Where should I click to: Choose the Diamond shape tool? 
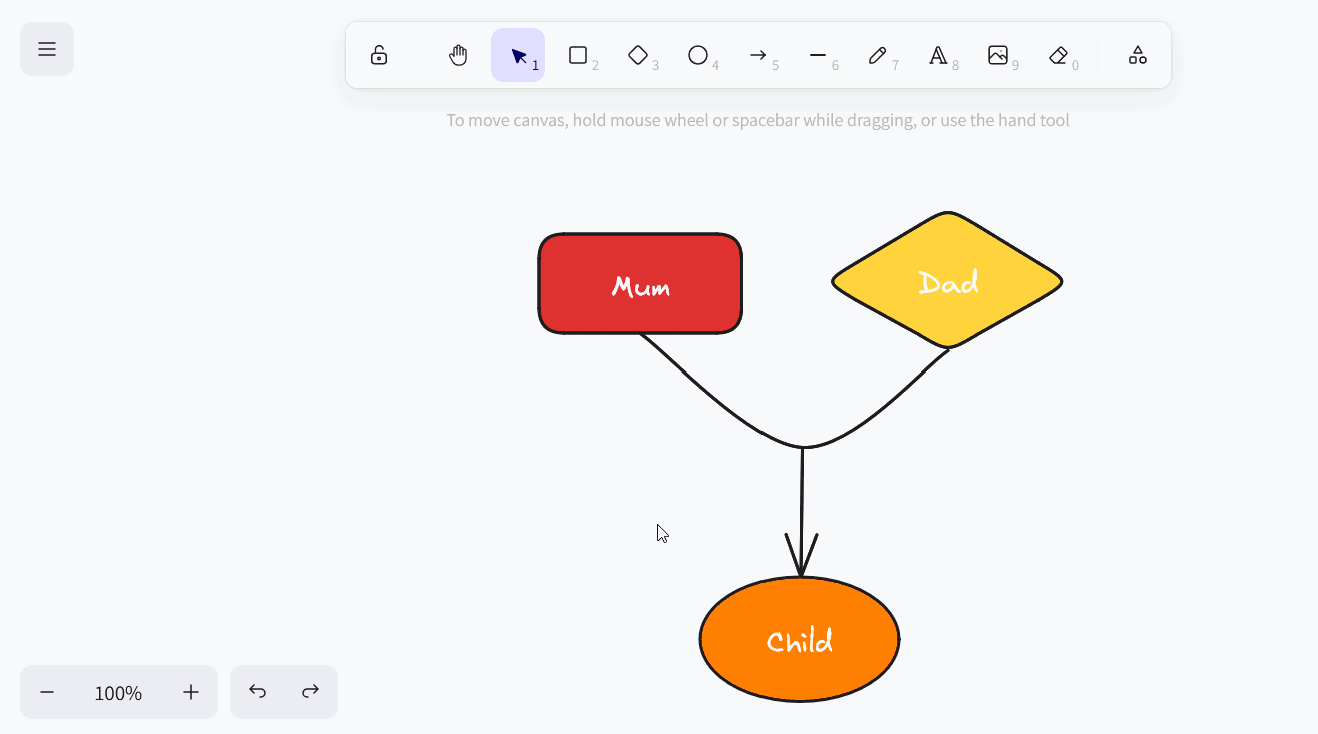(638, 55)
